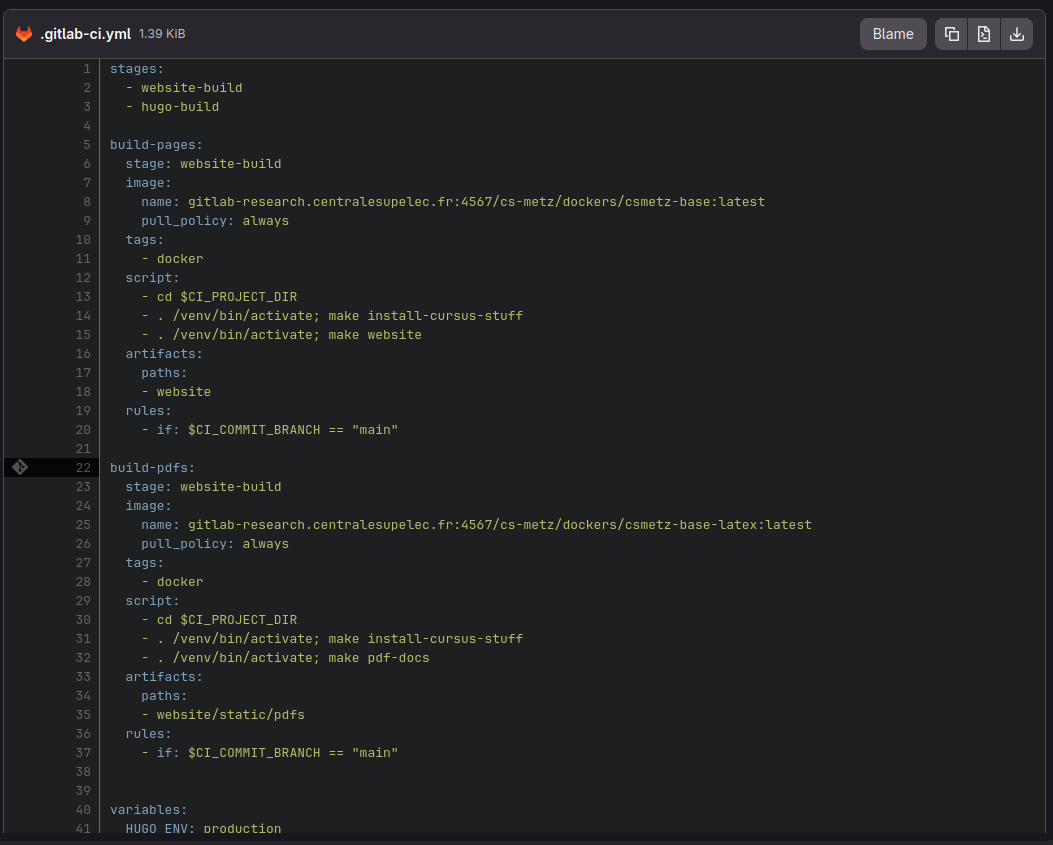The image size is (1053, 845).
Task: Select line number 22
Action: pos(83,468)
